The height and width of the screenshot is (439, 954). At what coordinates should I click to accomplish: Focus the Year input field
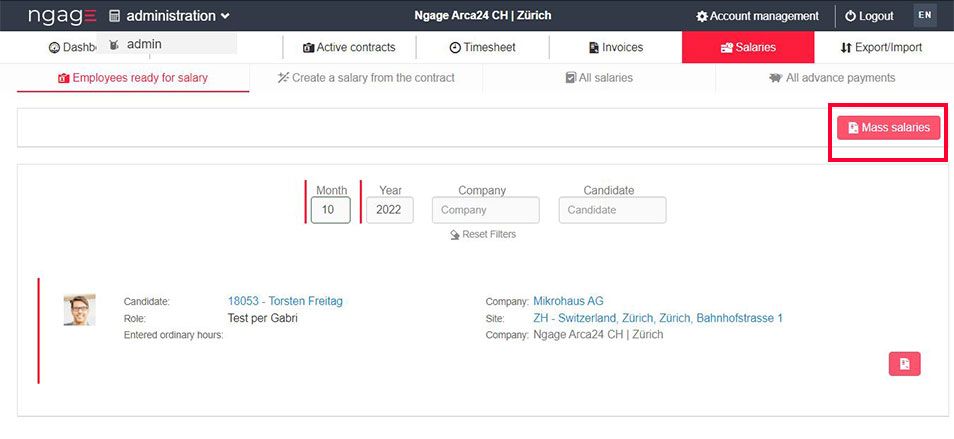(389, 210)
